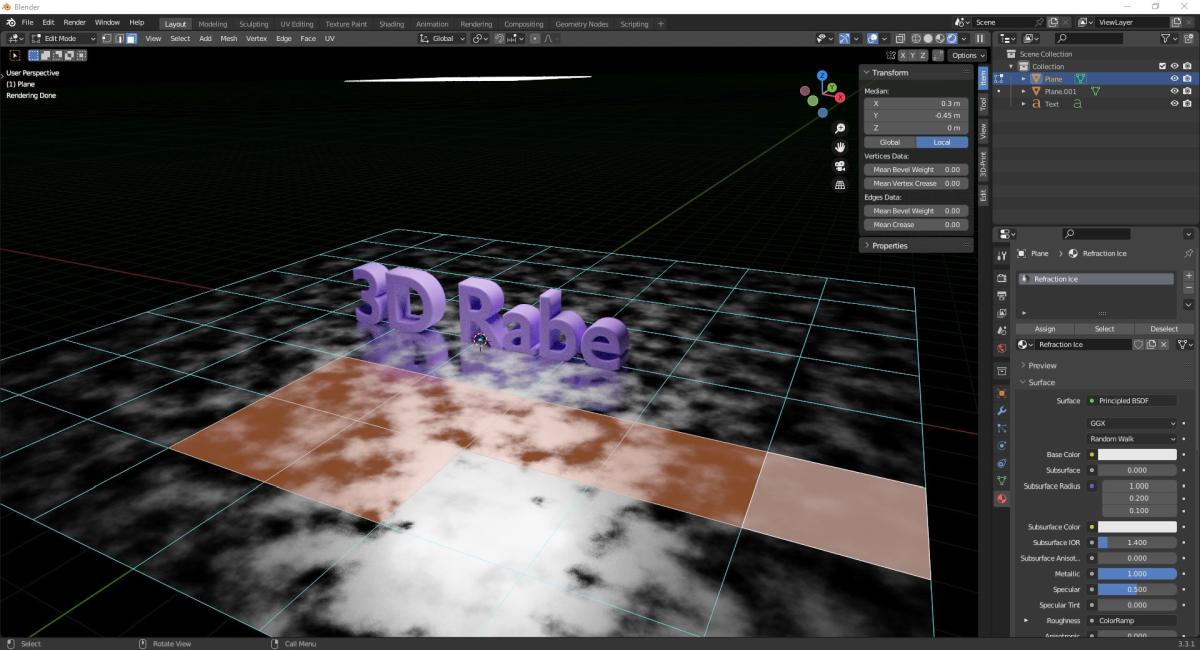Click the Subsurface Color swatch

[x=1138, y=527]
